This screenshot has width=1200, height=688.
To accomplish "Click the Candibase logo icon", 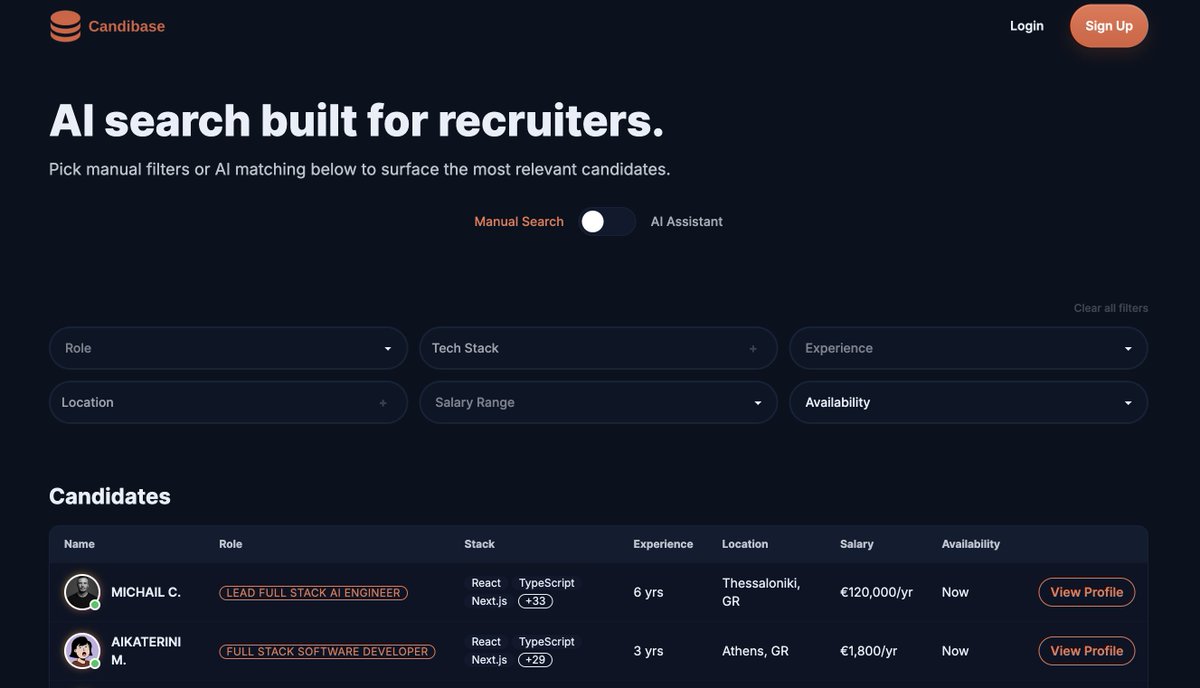I will [x=63, y=27].
